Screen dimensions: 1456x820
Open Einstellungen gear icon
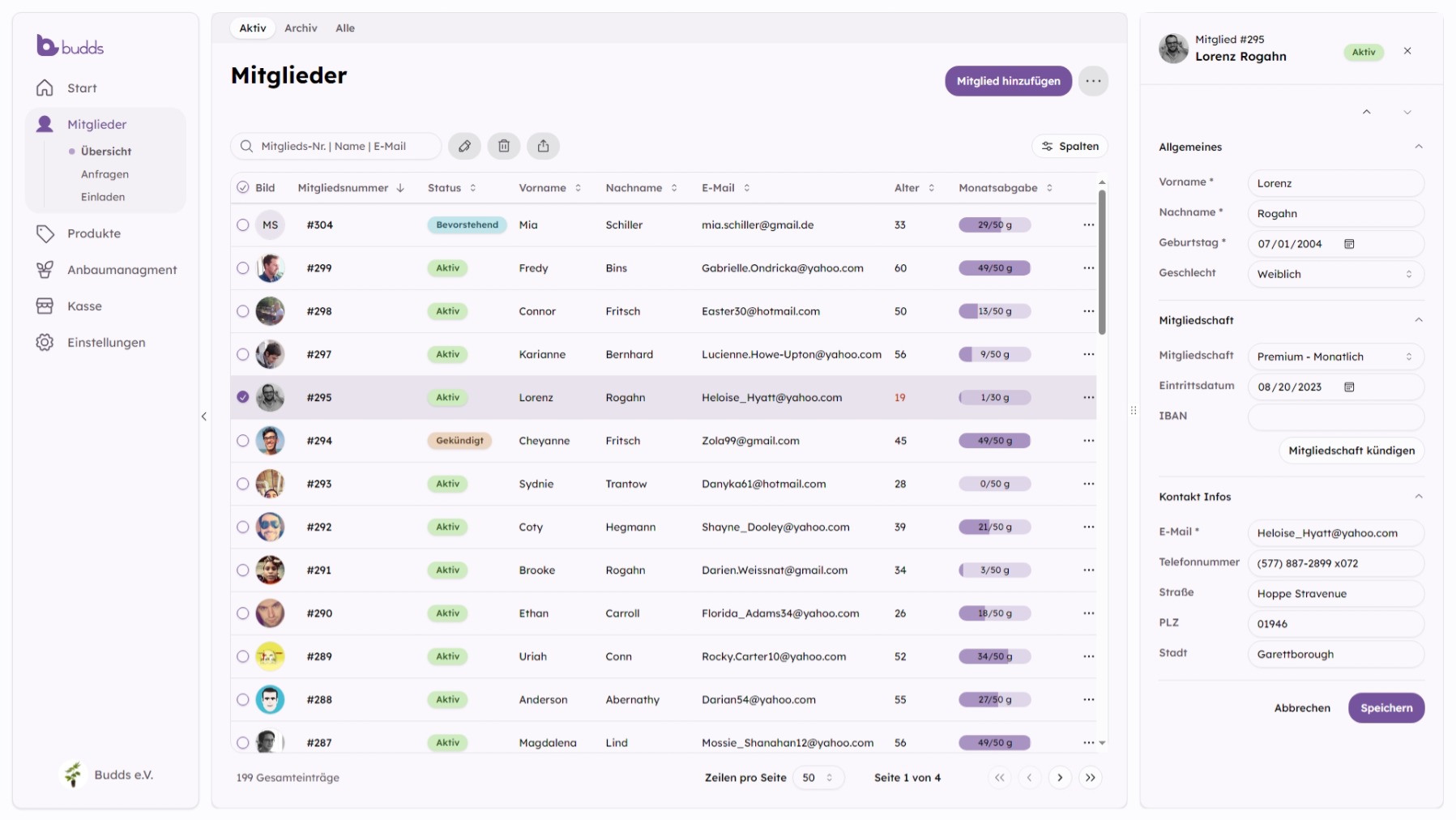(x=45, y=342)
